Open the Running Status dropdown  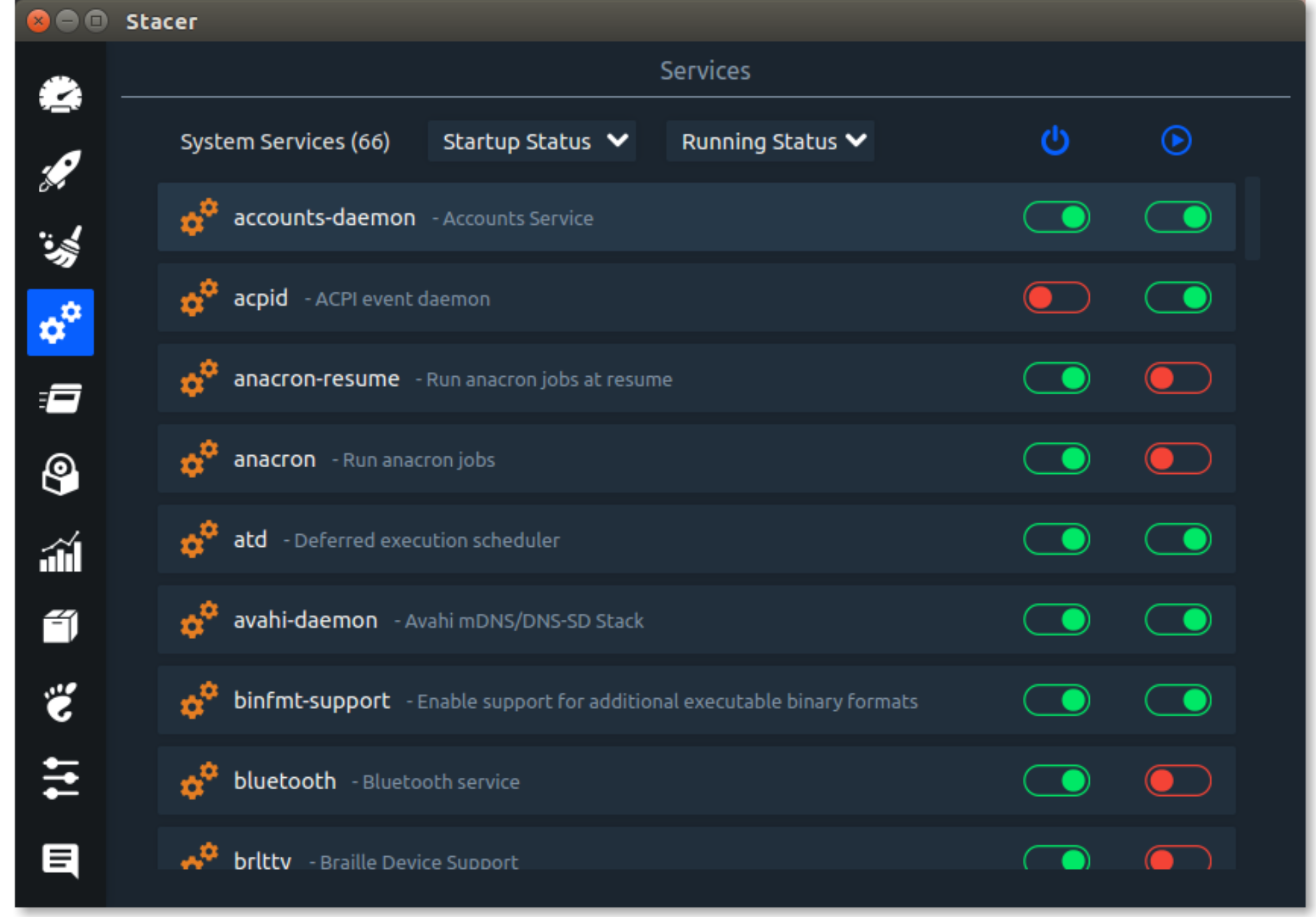770,141
